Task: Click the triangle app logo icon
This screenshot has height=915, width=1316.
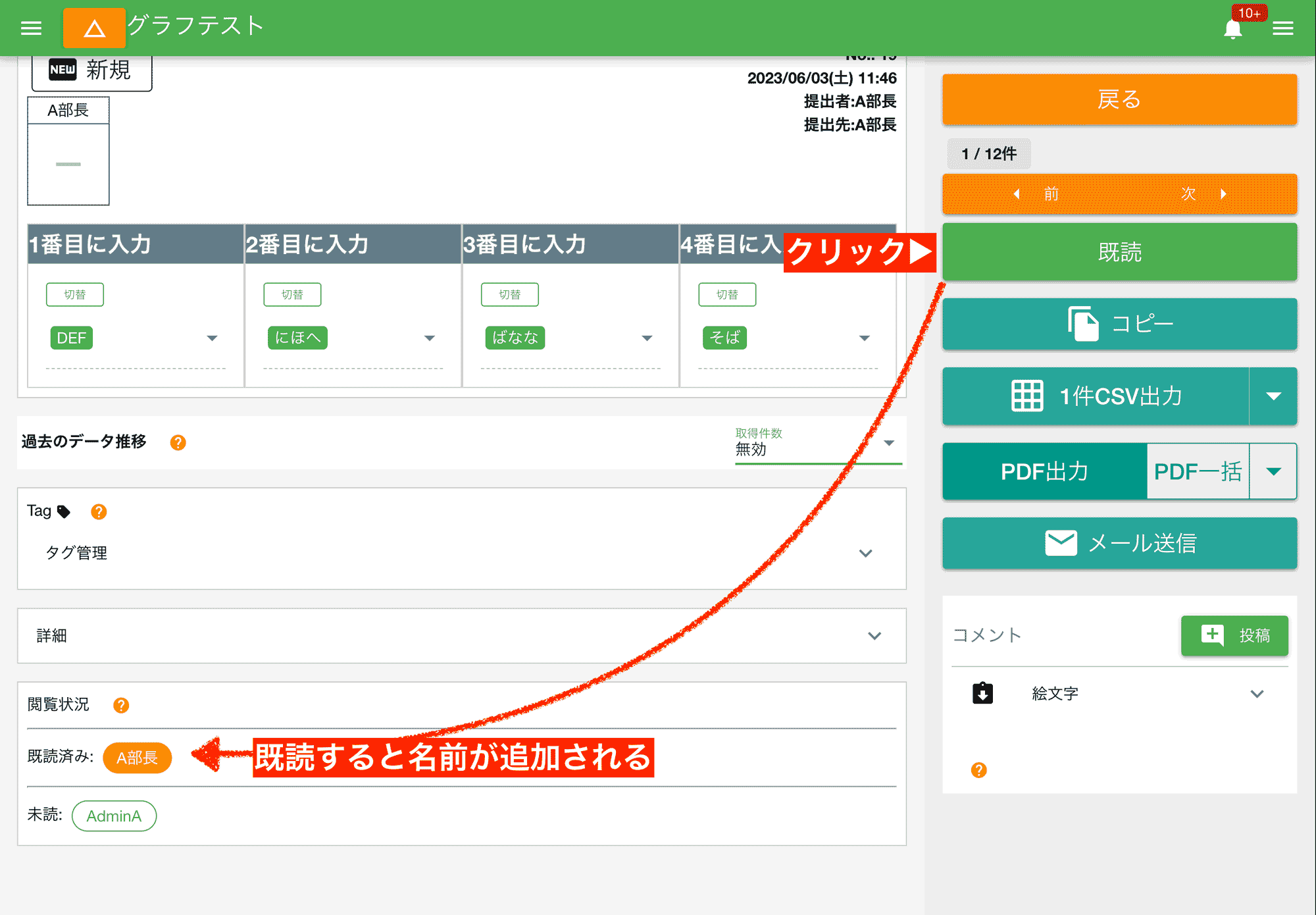Action: tap(93, 28)
